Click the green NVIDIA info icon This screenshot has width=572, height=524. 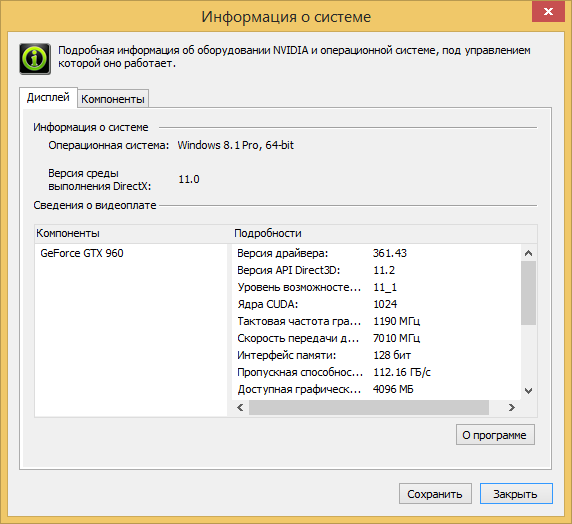click(35, 58)
